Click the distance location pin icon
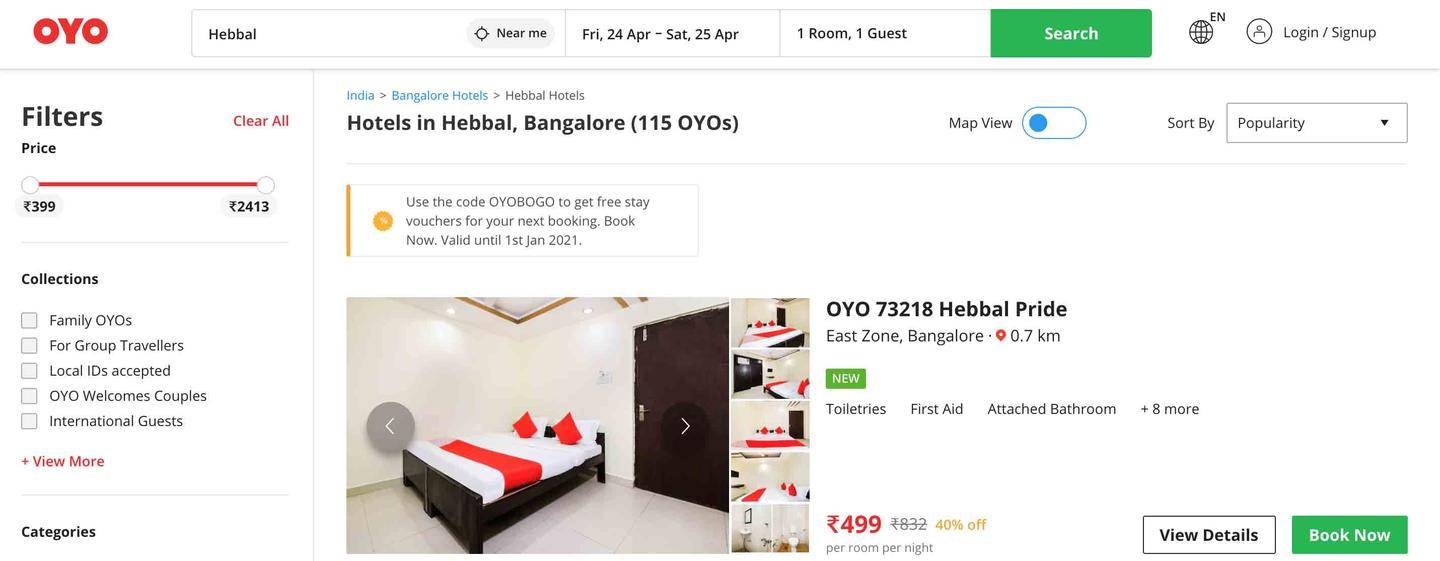1440x561 pixels. (x=1001, y=336)
